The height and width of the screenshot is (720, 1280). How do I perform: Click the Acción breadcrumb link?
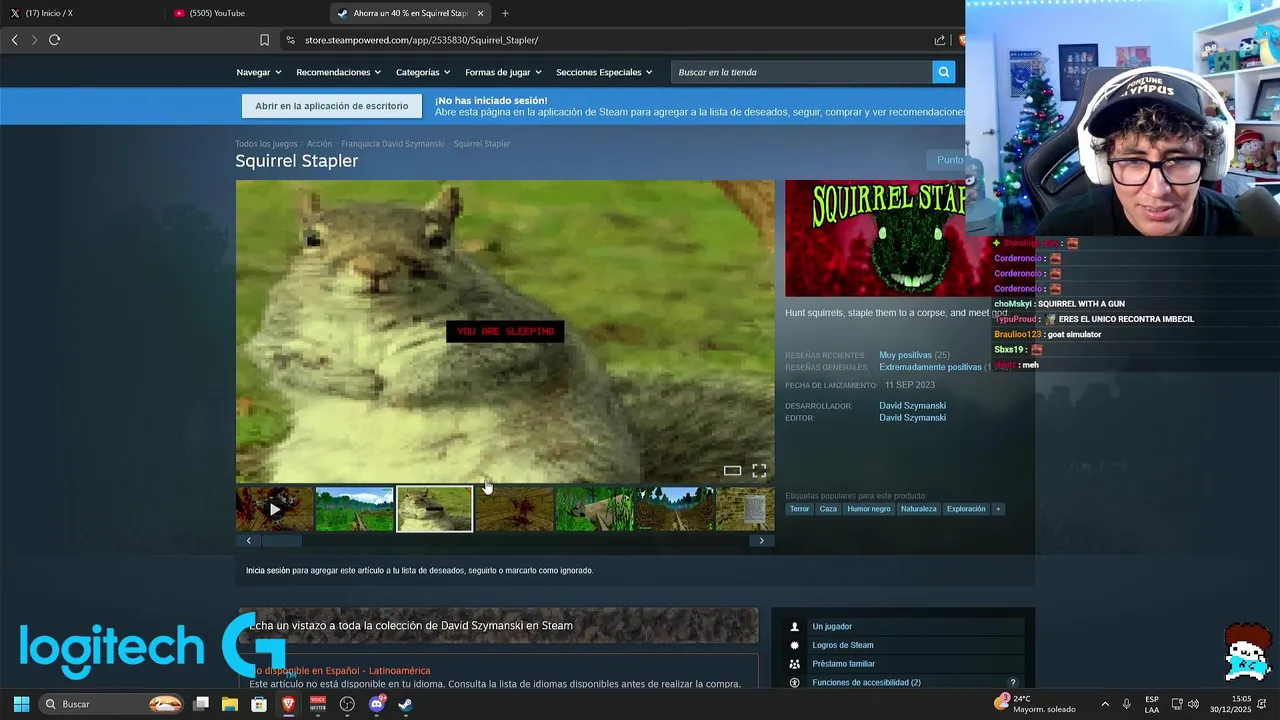click(319, 144)
